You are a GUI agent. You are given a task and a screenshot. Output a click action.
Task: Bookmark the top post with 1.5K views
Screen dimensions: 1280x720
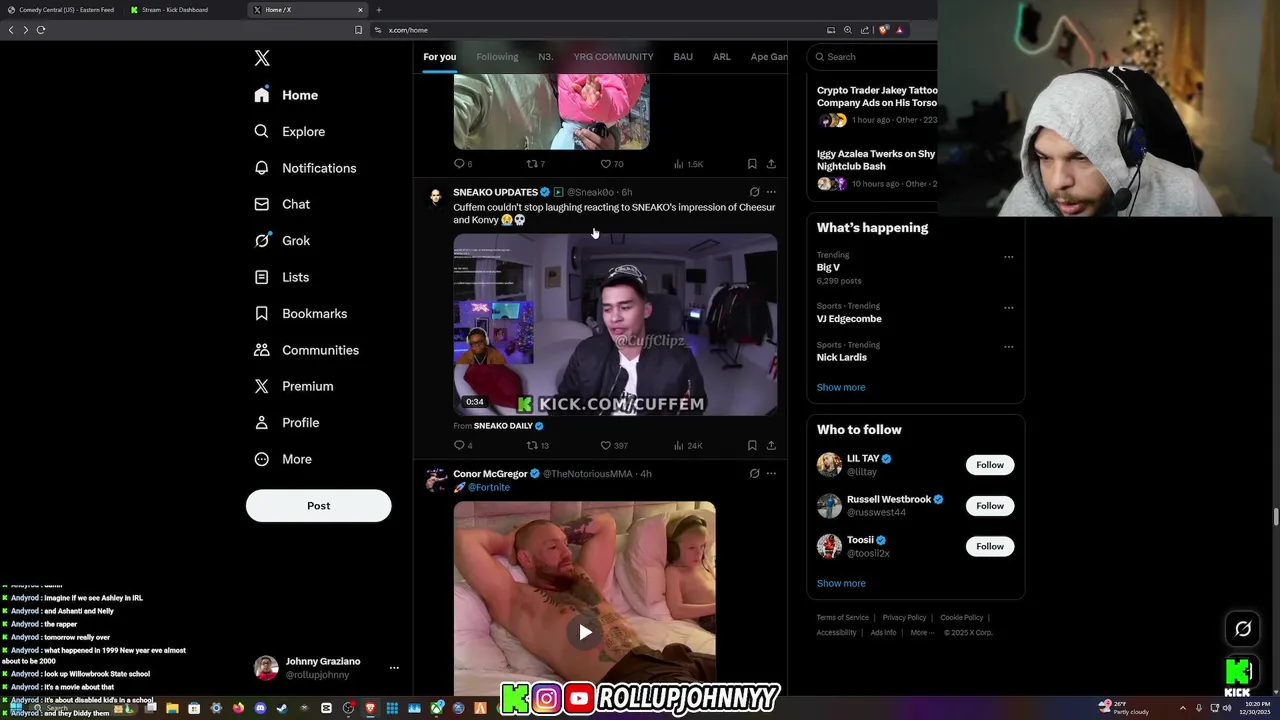pos(752,164)
